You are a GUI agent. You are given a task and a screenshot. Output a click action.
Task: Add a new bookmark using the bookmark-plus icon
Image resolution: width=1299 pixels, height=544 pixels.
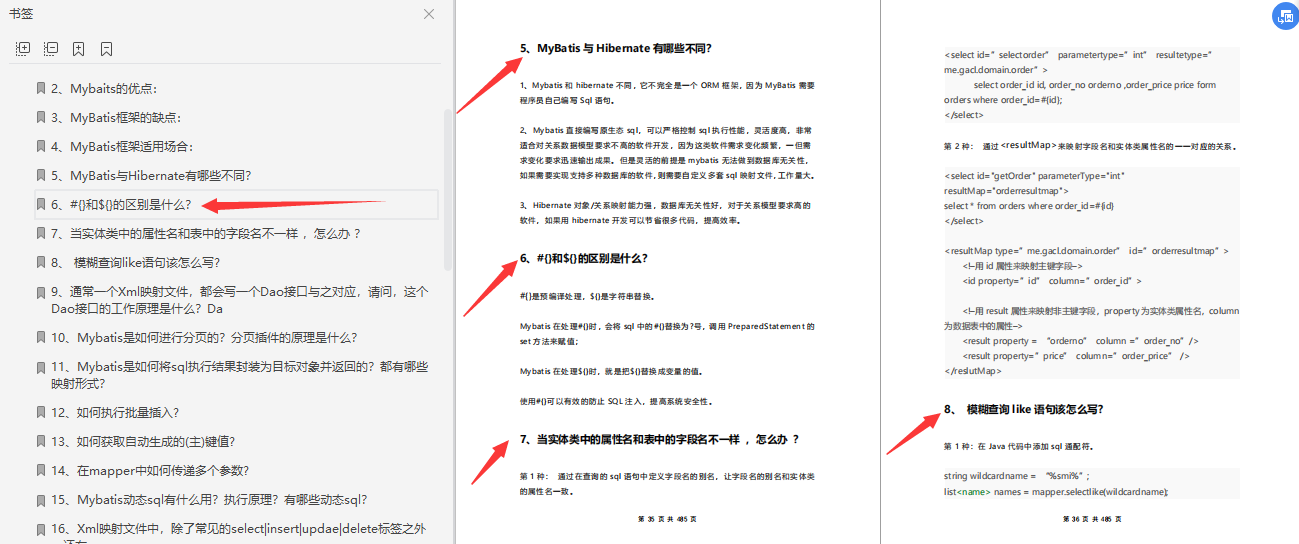[79, 48]
